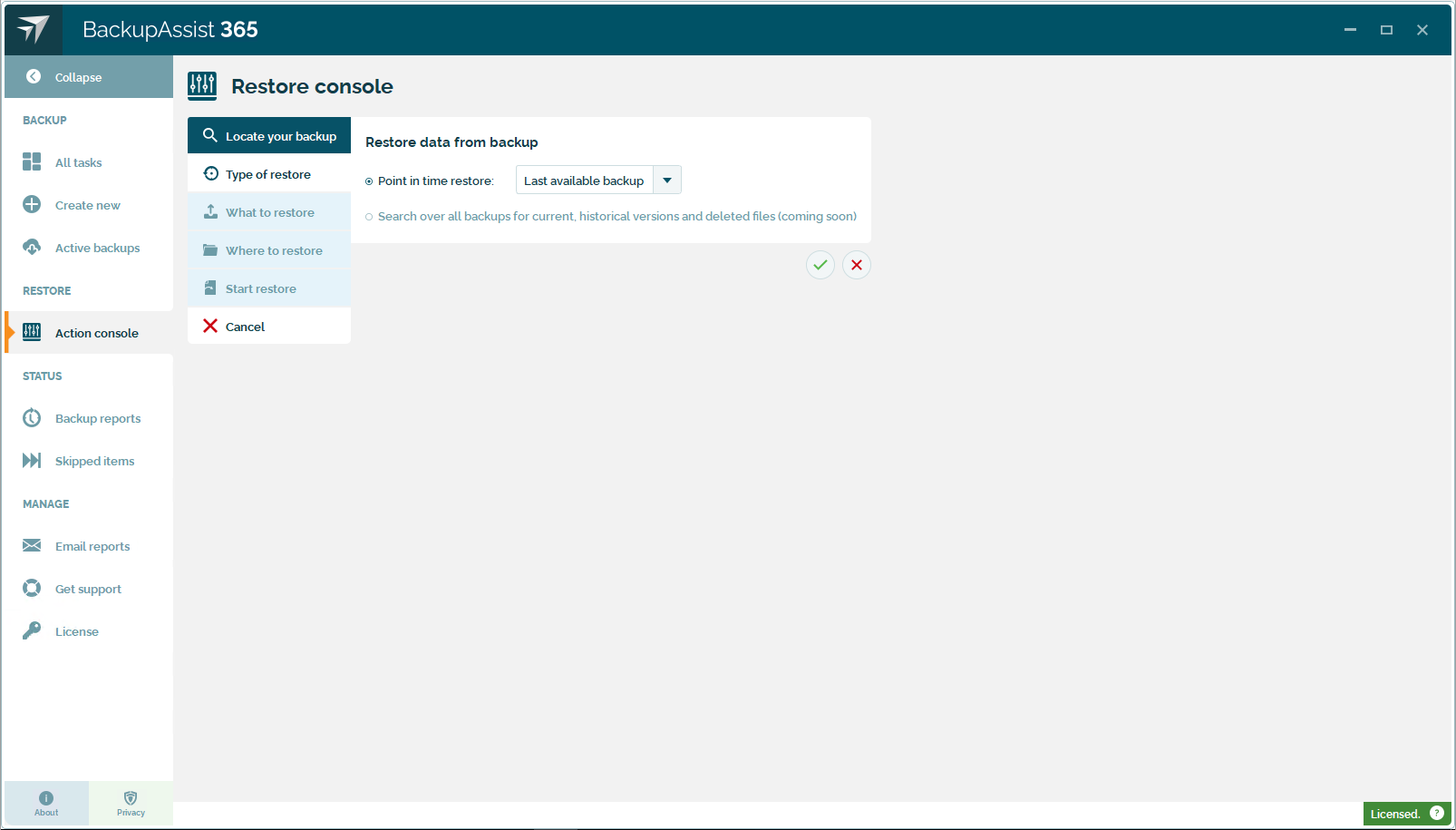
Task: Open All tasks in the sidebar
Action: pyautogui.click(x=89, y=162)
